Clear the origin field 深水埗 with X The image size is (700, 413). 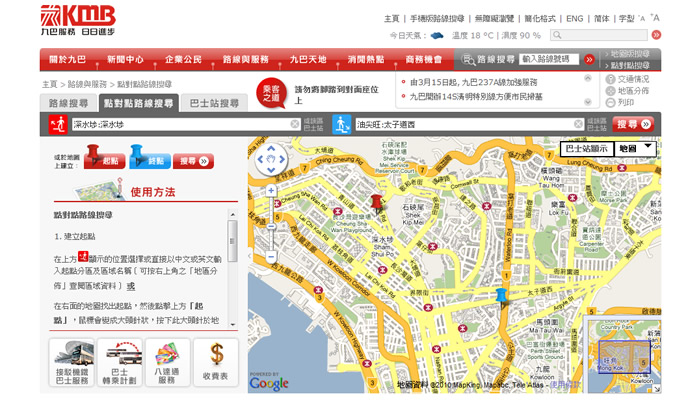(295, 125)
